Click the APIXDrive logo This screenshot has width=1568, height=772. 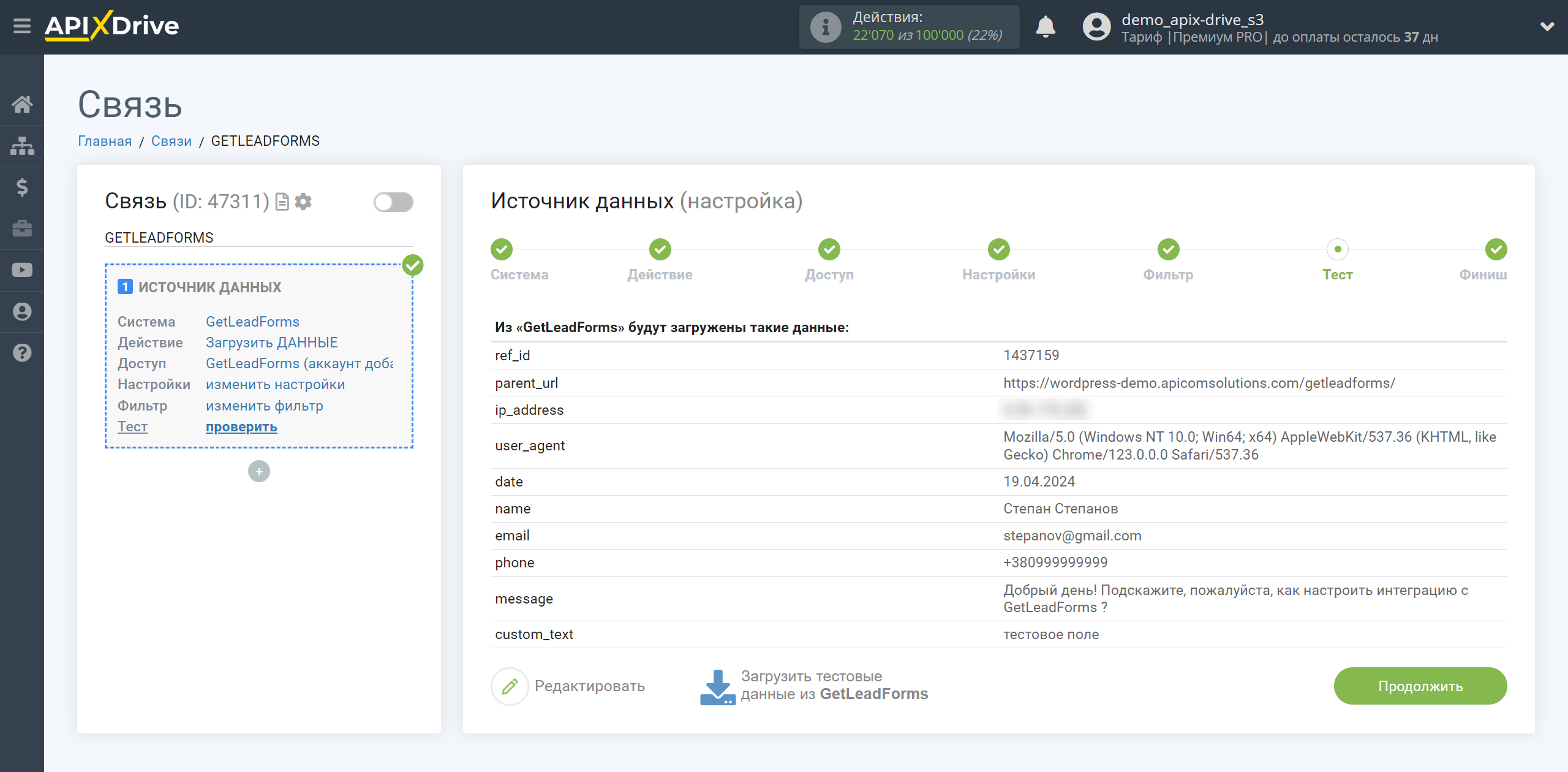[111, 26]
